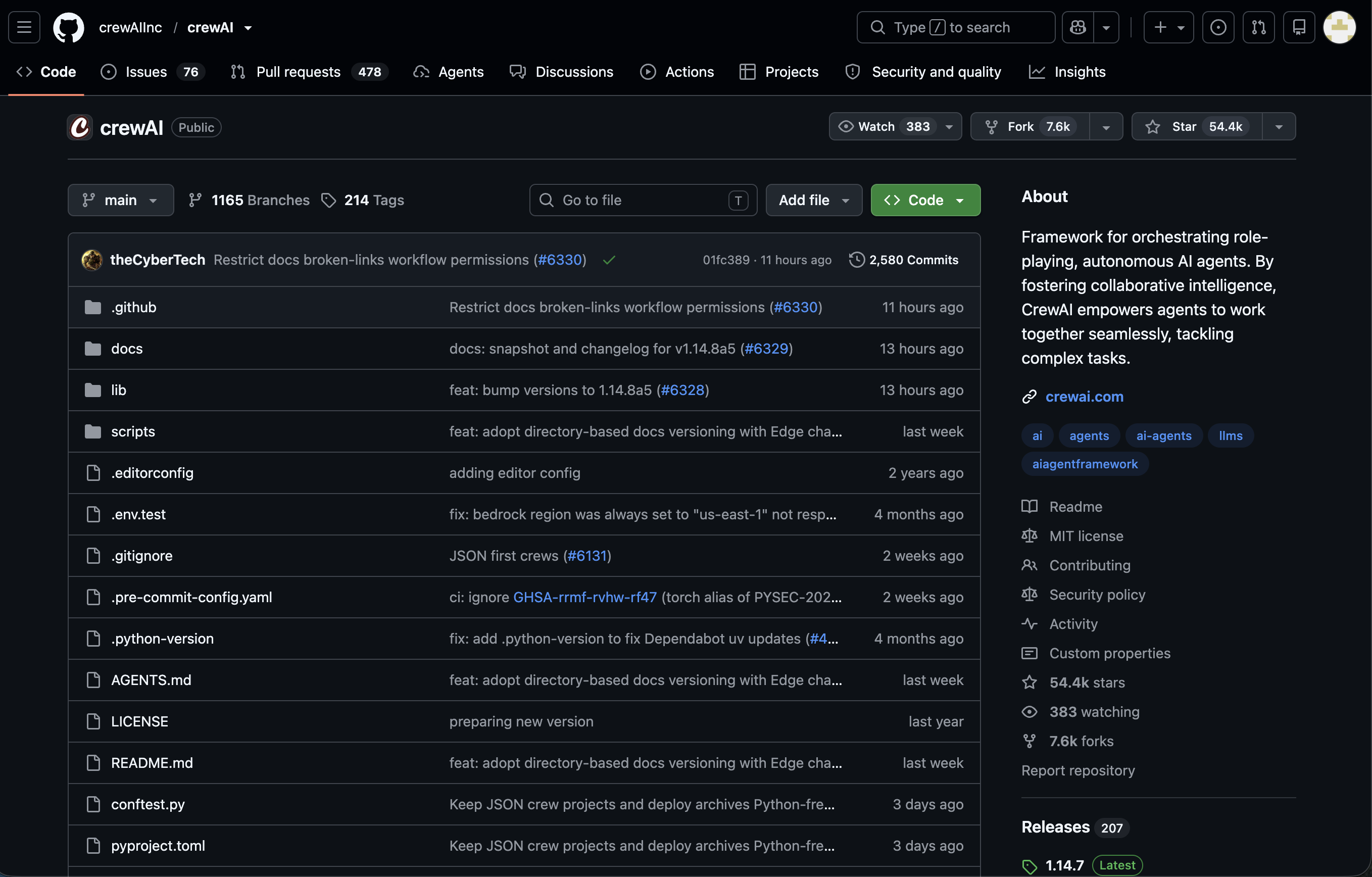
Task: Open the Star lists dropdown arrow
Action: tap(1279, 126)
